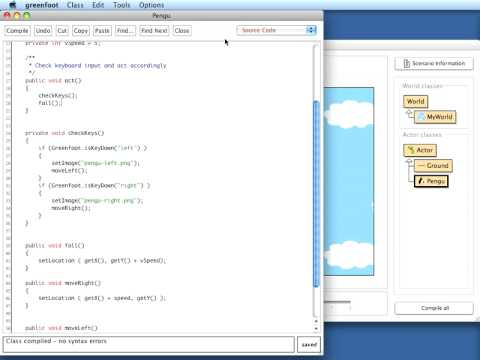Click the Compile all button

pyautogui.click(x=434, y=308)
